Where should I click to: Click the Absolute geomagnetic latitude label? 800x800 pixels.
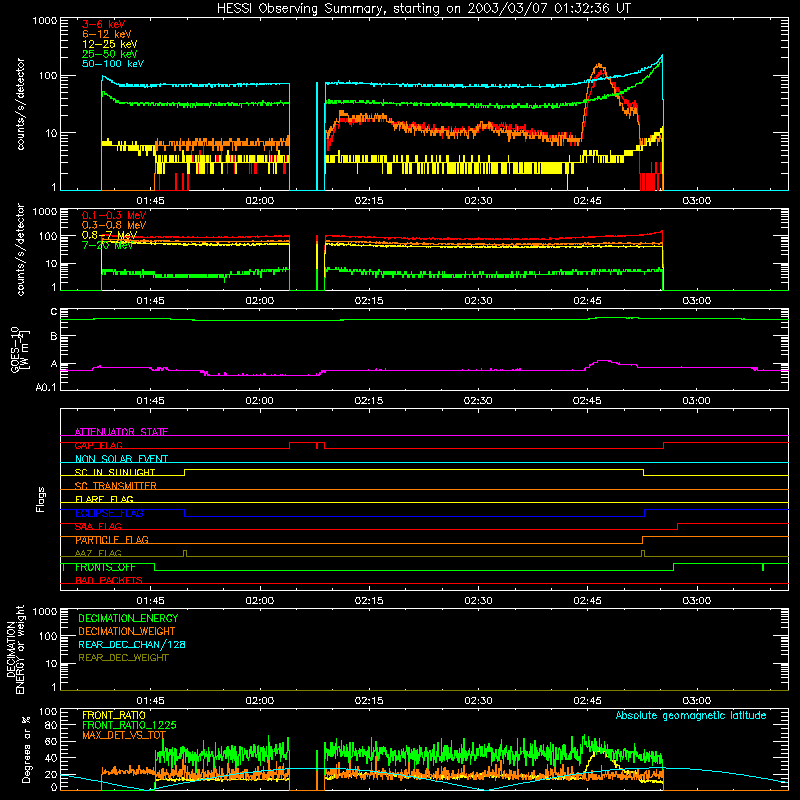point(691,715)
